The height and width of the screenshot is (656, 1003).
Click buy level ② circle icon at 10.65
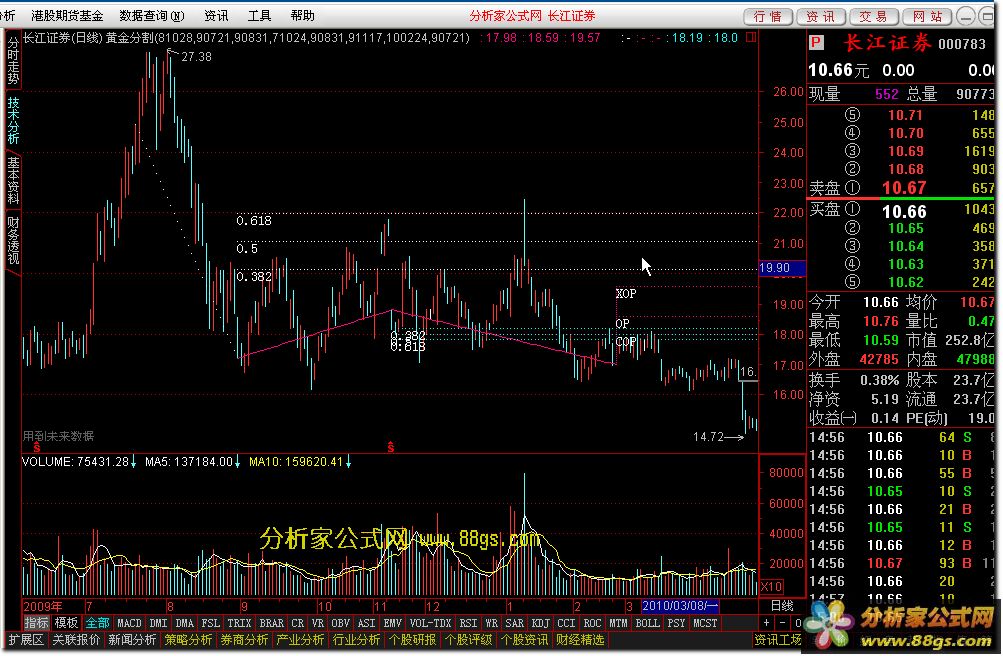(852, 228)
